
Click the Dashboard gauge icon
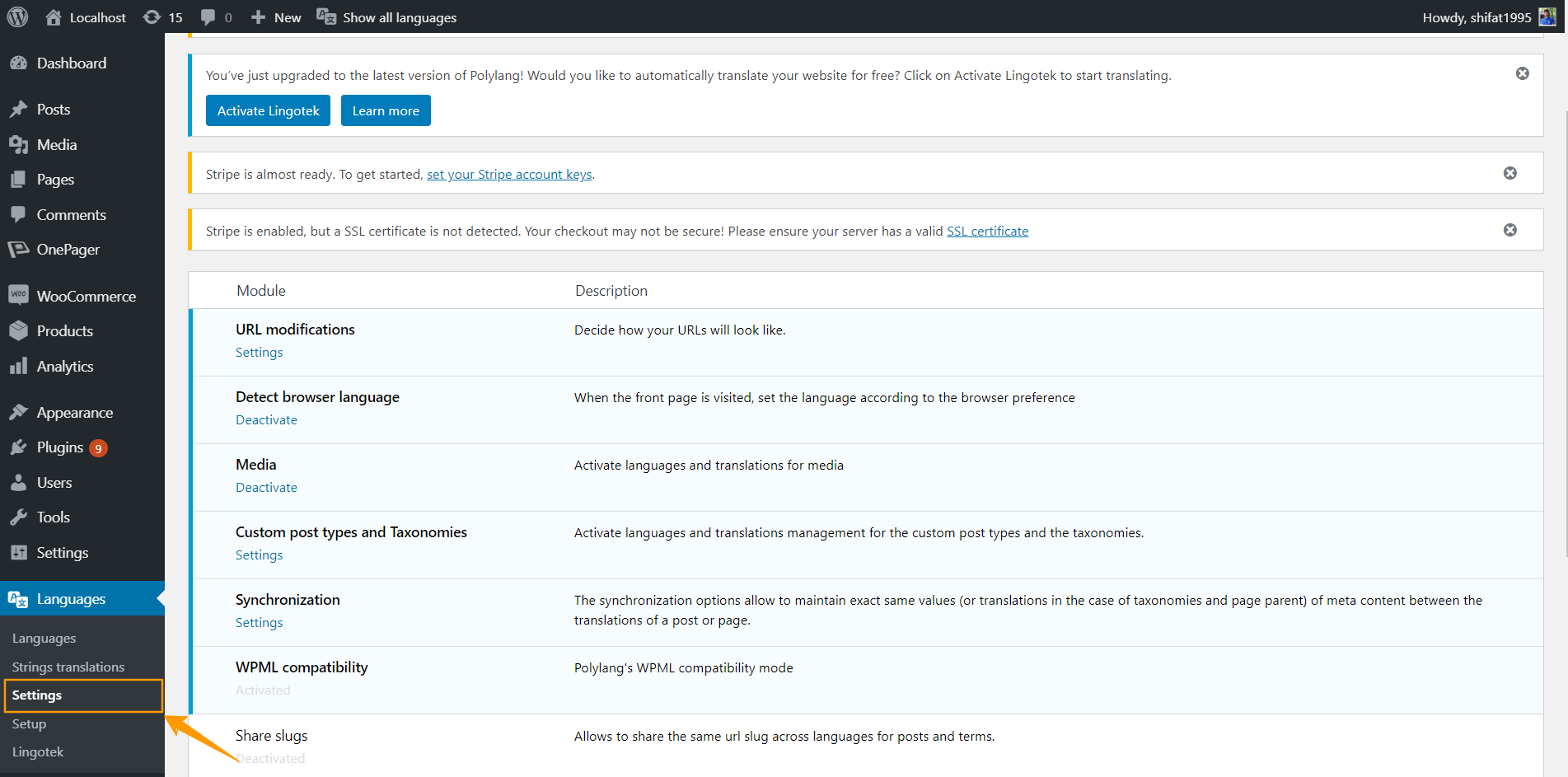pos(18,63)
